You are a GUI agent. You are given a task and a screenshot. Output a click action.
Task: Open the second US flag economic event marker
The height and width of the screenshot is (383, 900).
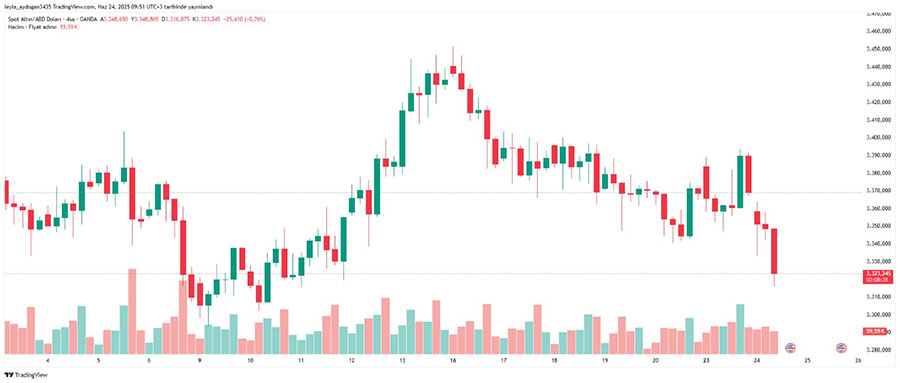[841, 347]
